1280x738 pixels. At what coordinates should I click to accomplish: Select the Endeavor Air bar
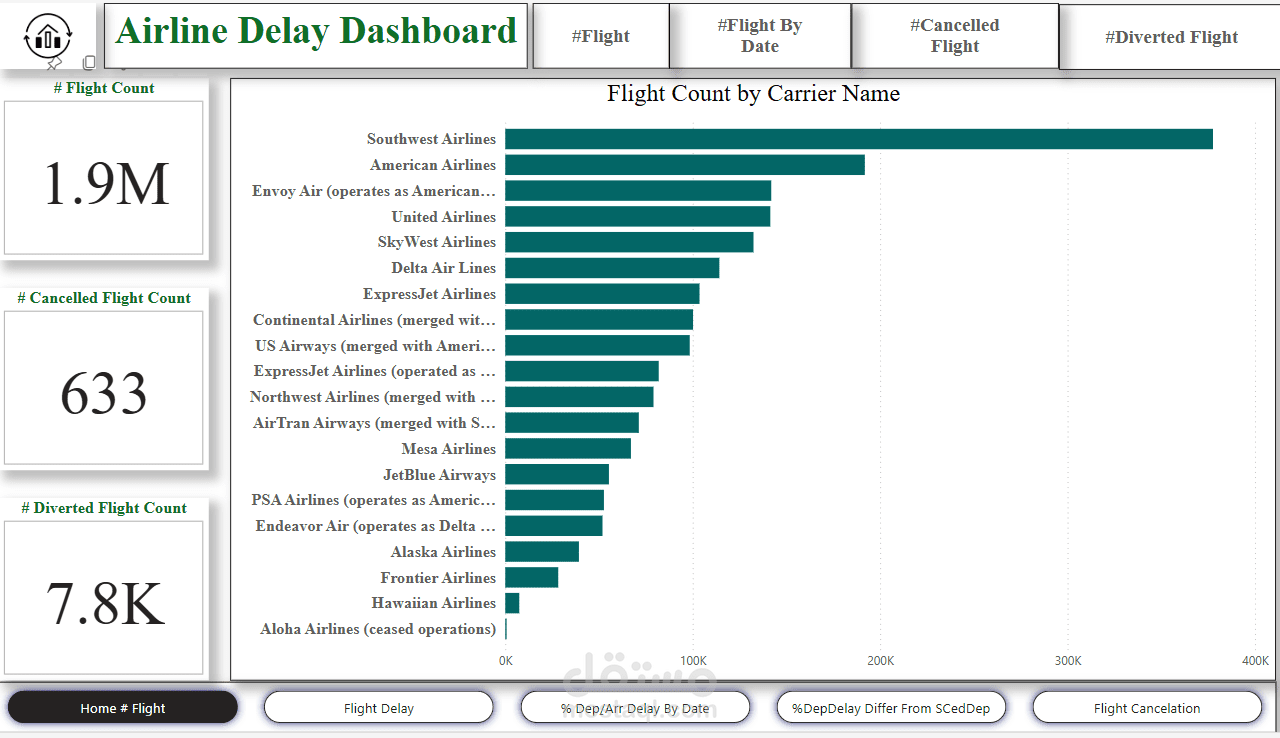[554, 526]
